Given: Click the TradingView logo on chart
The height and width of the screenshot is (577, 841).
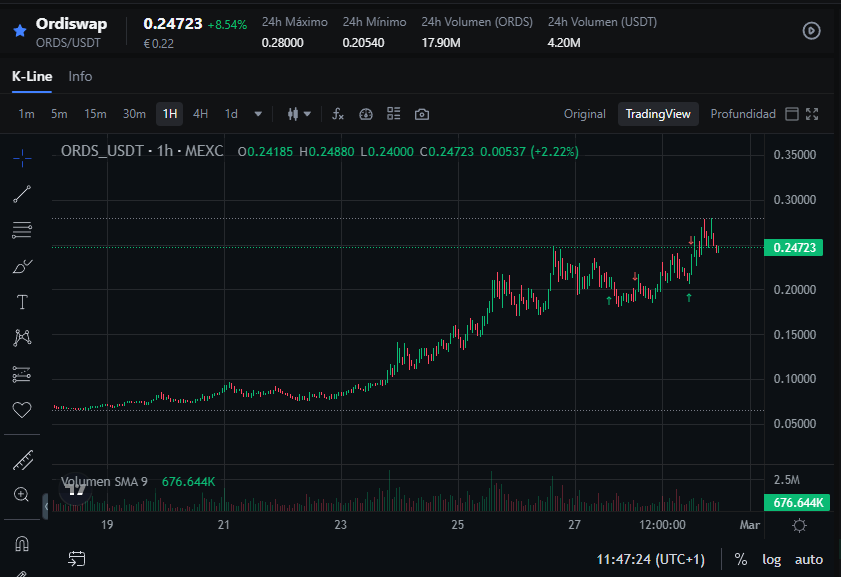Looking at the screenshot, I should 77,489.
